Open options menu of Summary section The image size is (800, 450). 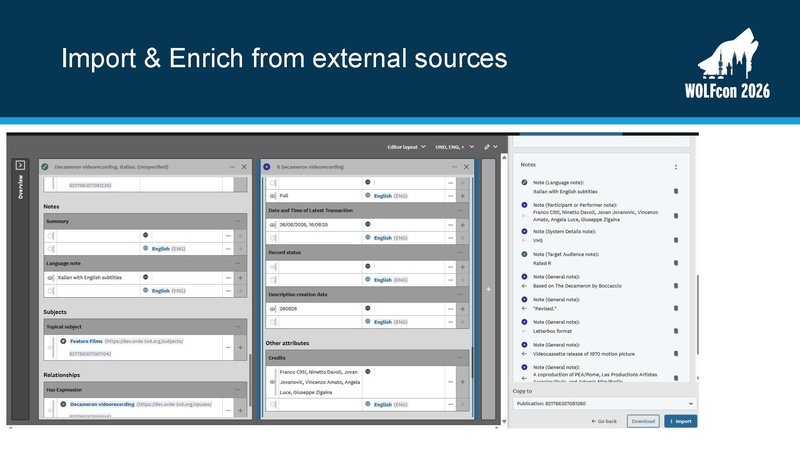[x=238, y=221]
